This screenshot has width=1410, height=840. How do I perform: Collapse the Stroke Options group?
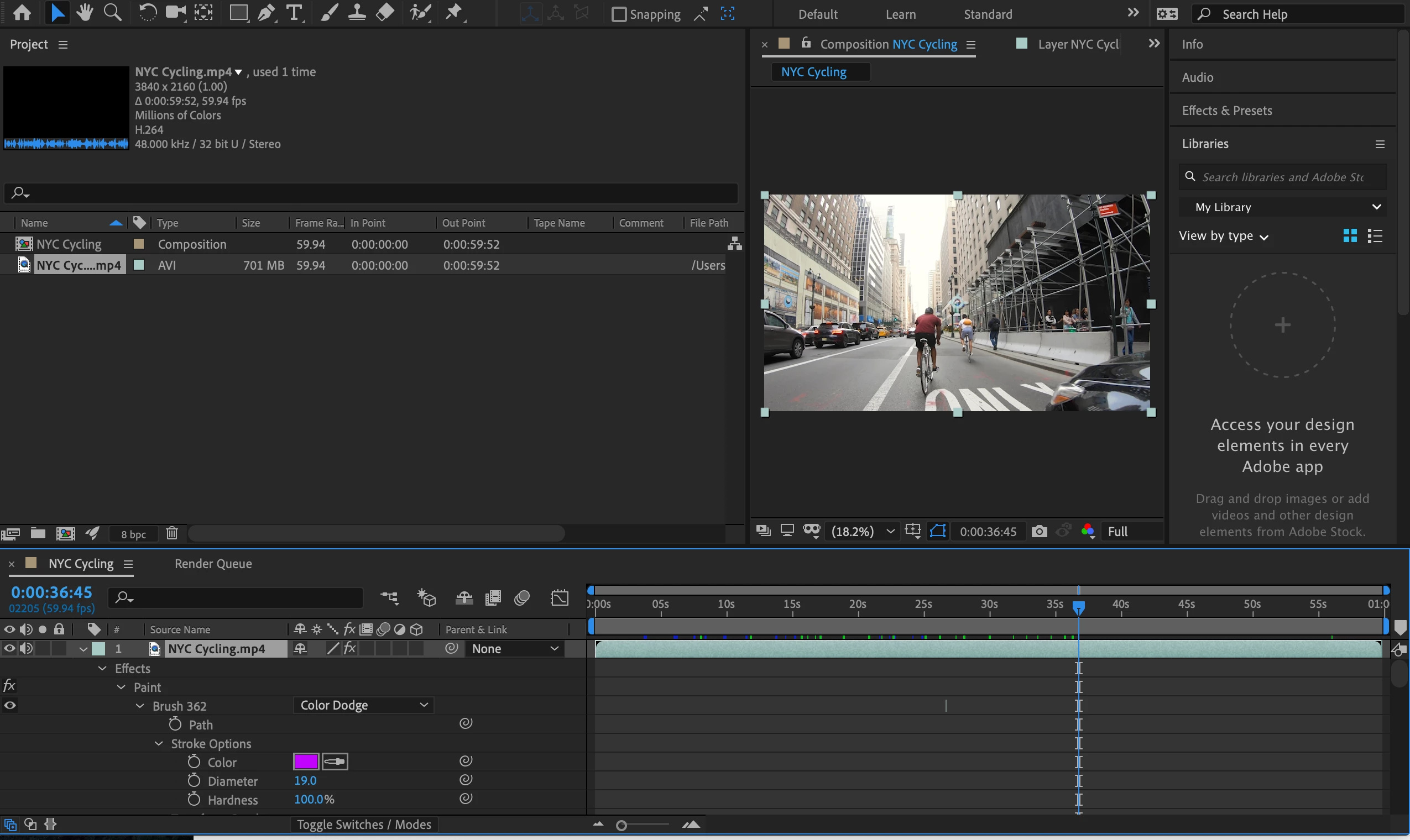click(159, 744)
